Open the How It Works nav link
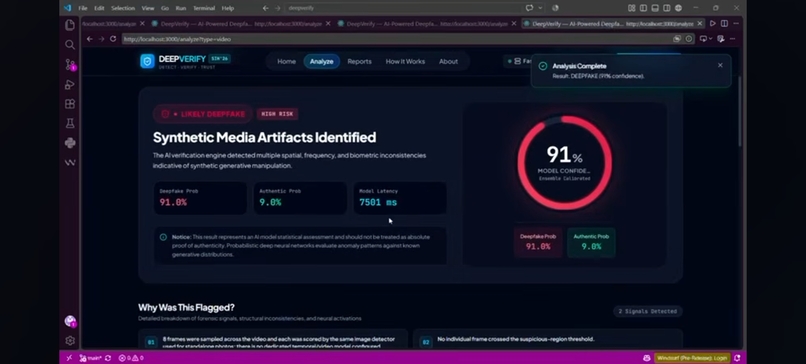 (405, 61)
